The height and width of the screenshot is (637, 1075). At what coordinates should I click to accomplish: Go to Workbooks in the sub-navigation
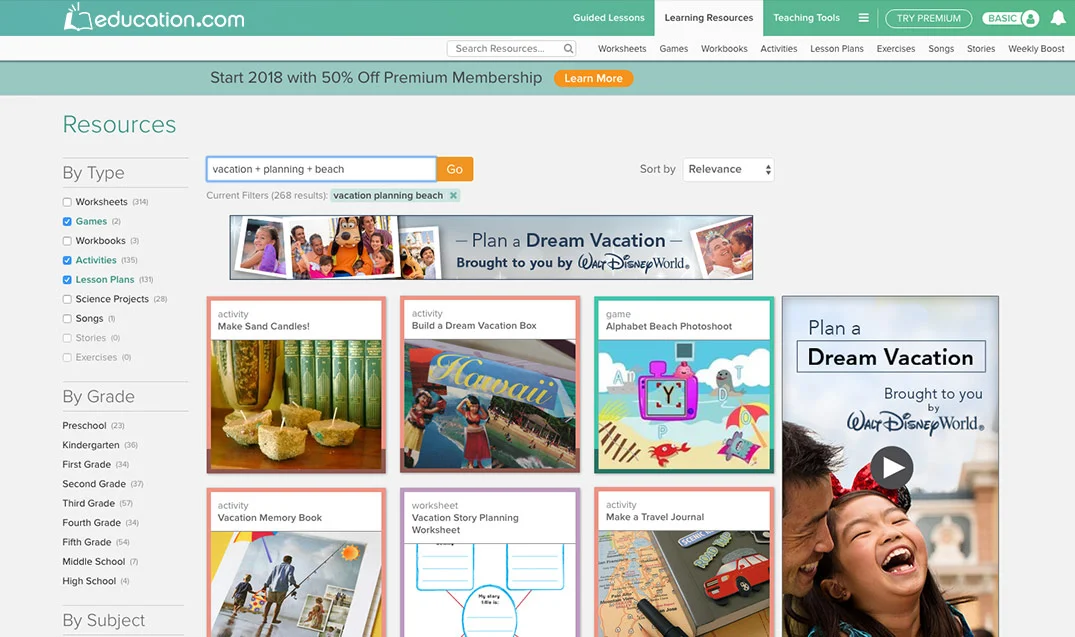pos(724,49)
